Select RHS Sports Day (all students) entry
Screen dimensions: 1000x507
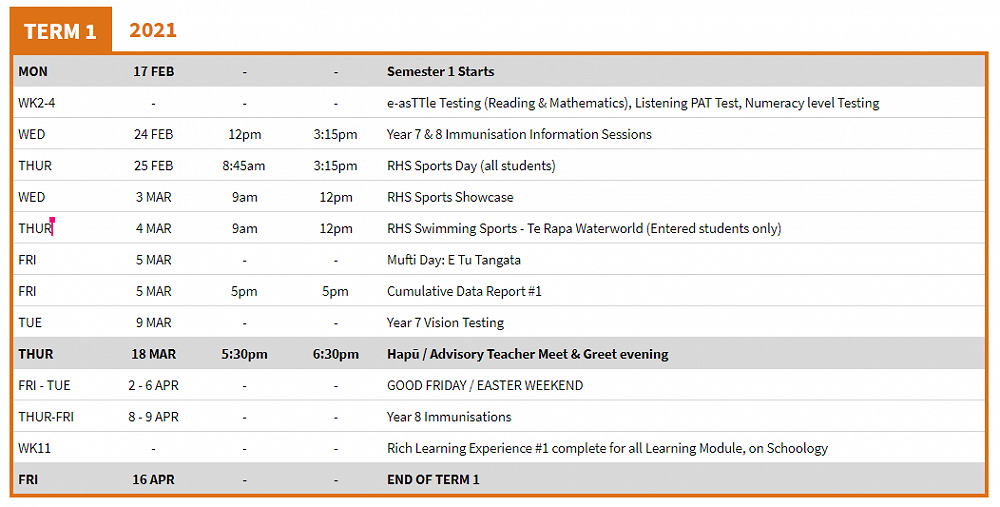[x=471, y=166]
